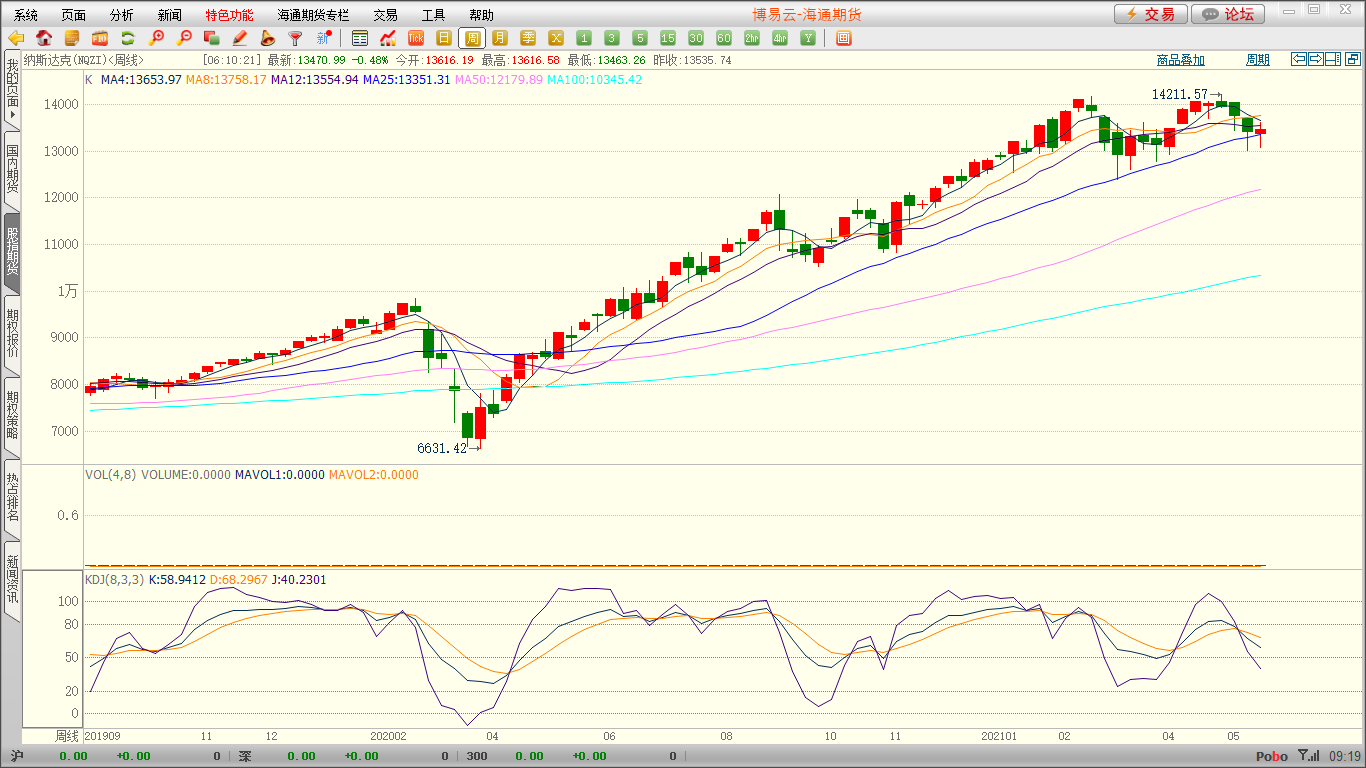Click the F10 info icon
Image resolution: width=1366 pixels, height=768 pixels.
[x=100, y=38]
